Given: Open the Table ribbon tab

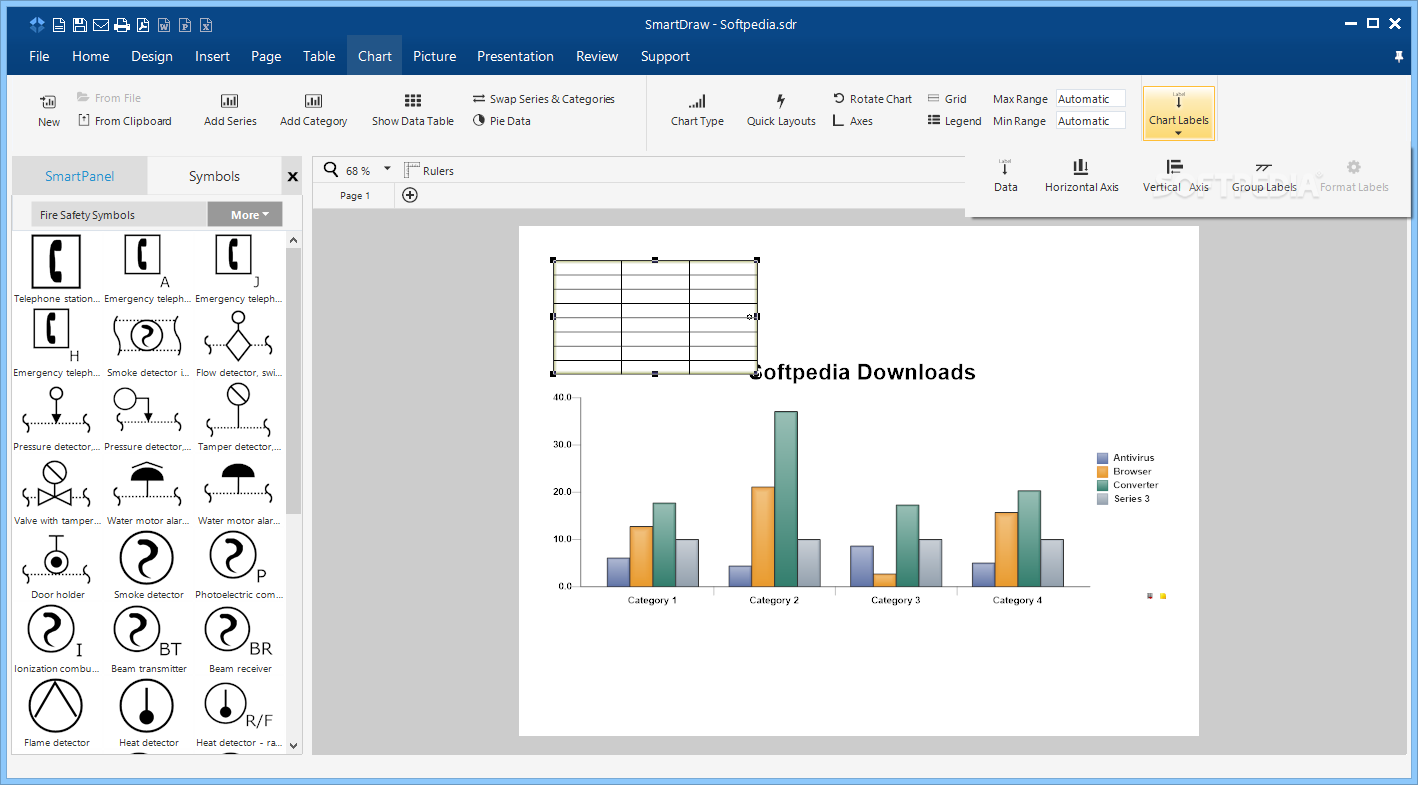Looking at the screenshot, I should click(x=319, y=56).
